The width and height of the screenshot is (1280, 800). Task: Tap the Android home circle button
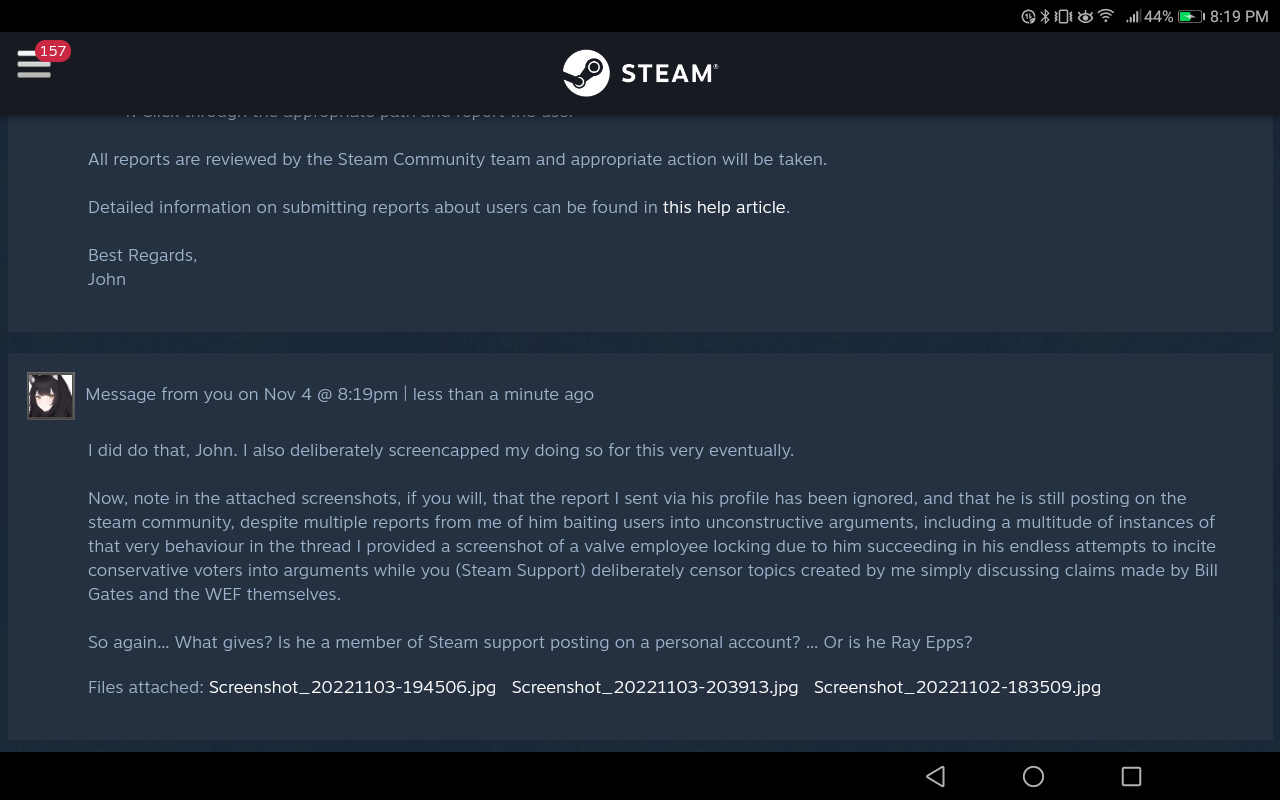1033,776
